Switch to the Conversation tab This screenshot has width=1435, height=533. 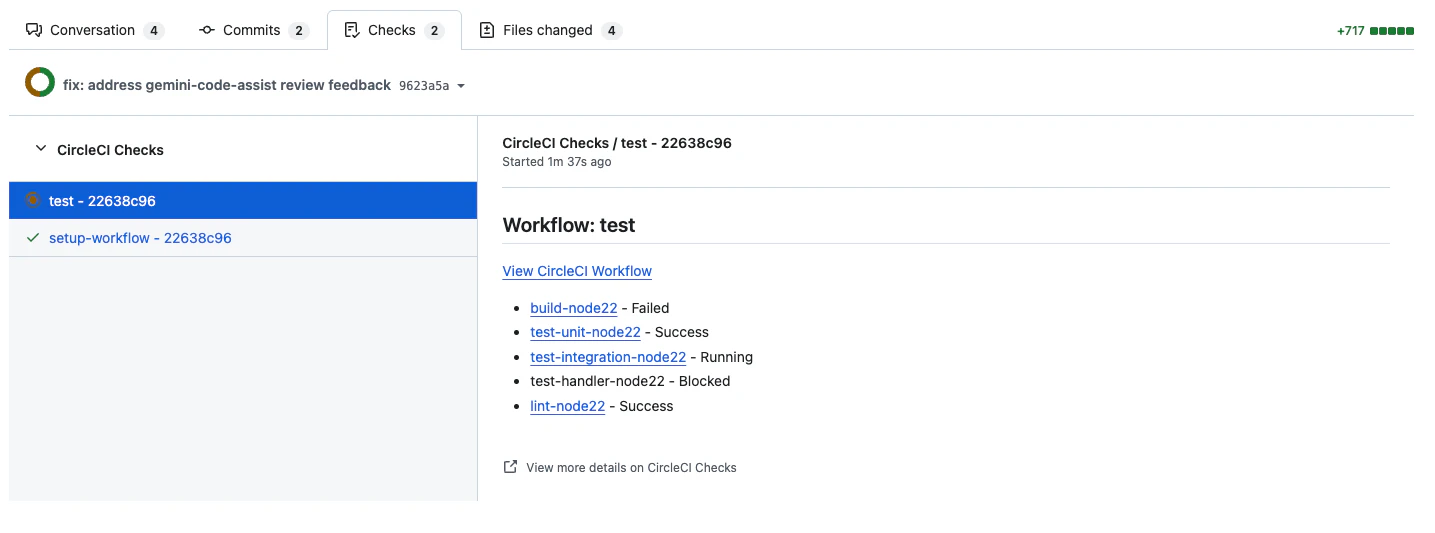pyautogui.click(x=95, y=30)
